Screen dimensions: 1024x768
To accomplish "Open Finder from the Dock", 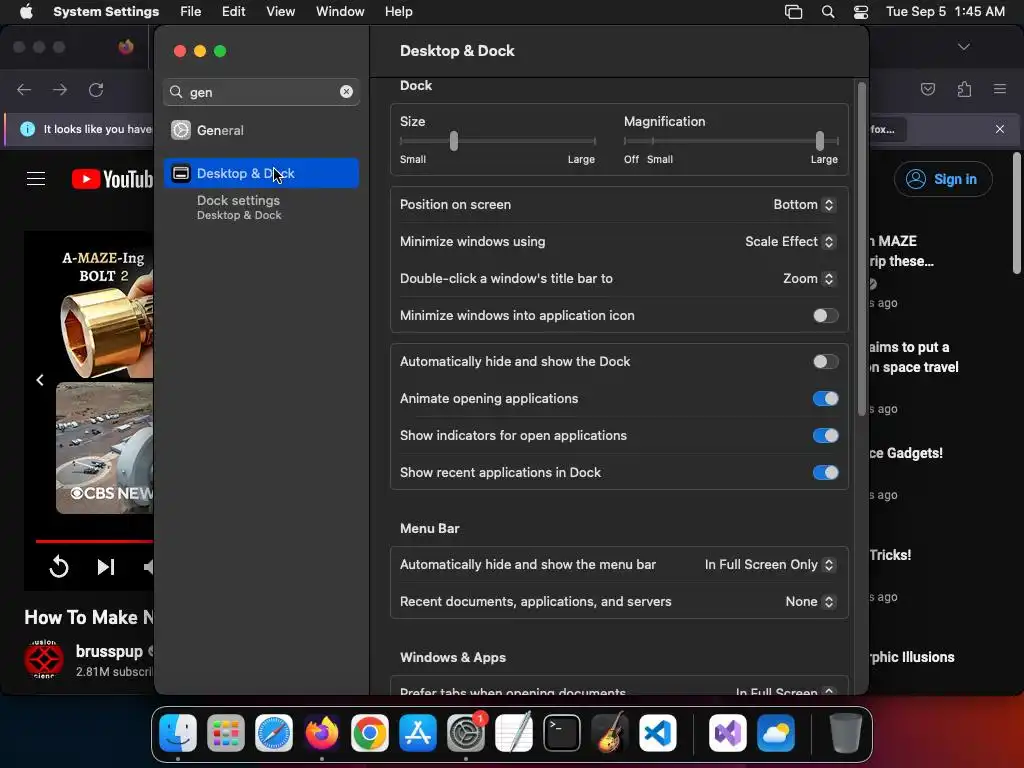I will pyautogui.click(x=178, y=733).
